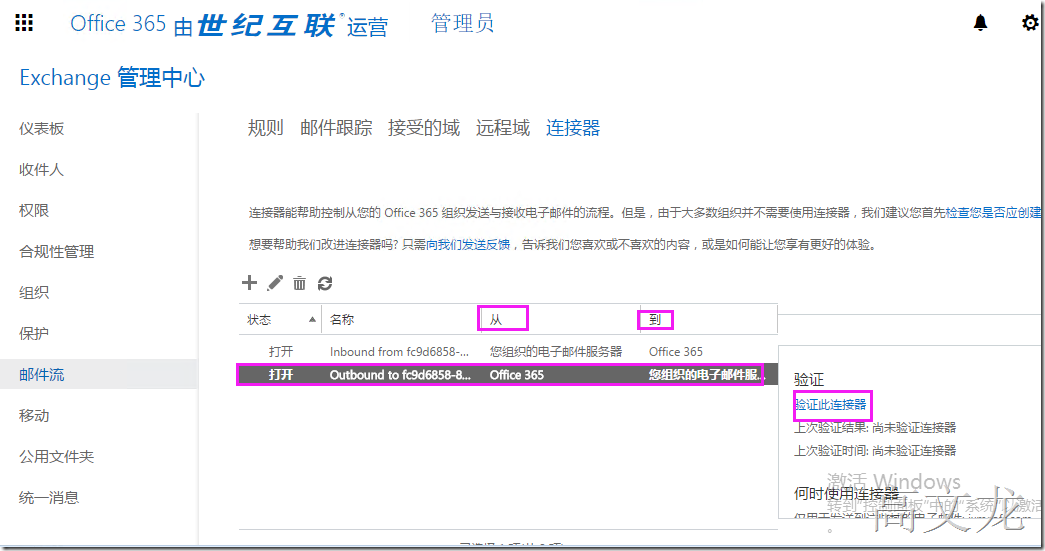The image size is (1045, 551).
Task: Open 移动 in the sidebar
Action: pyautogui.click(x=34, y=416)
